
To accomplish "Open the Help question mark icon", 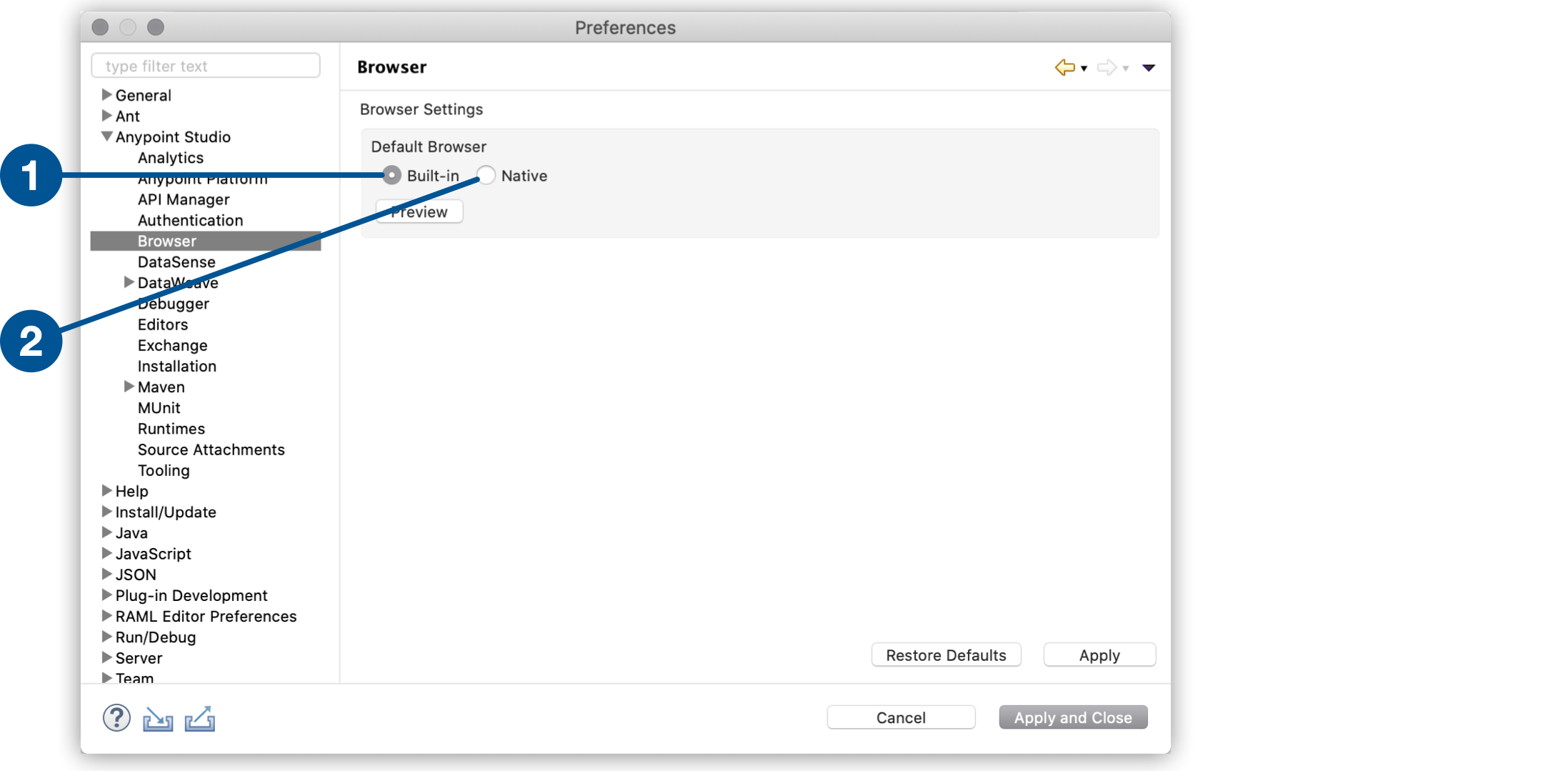I will click(116, 717).
